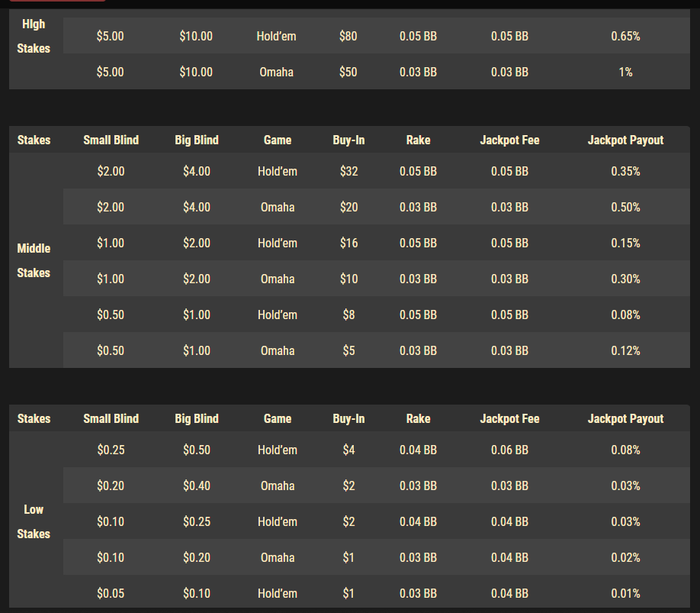Click the $50 buy-in cell
700x613 pixels.
point(348,72)
